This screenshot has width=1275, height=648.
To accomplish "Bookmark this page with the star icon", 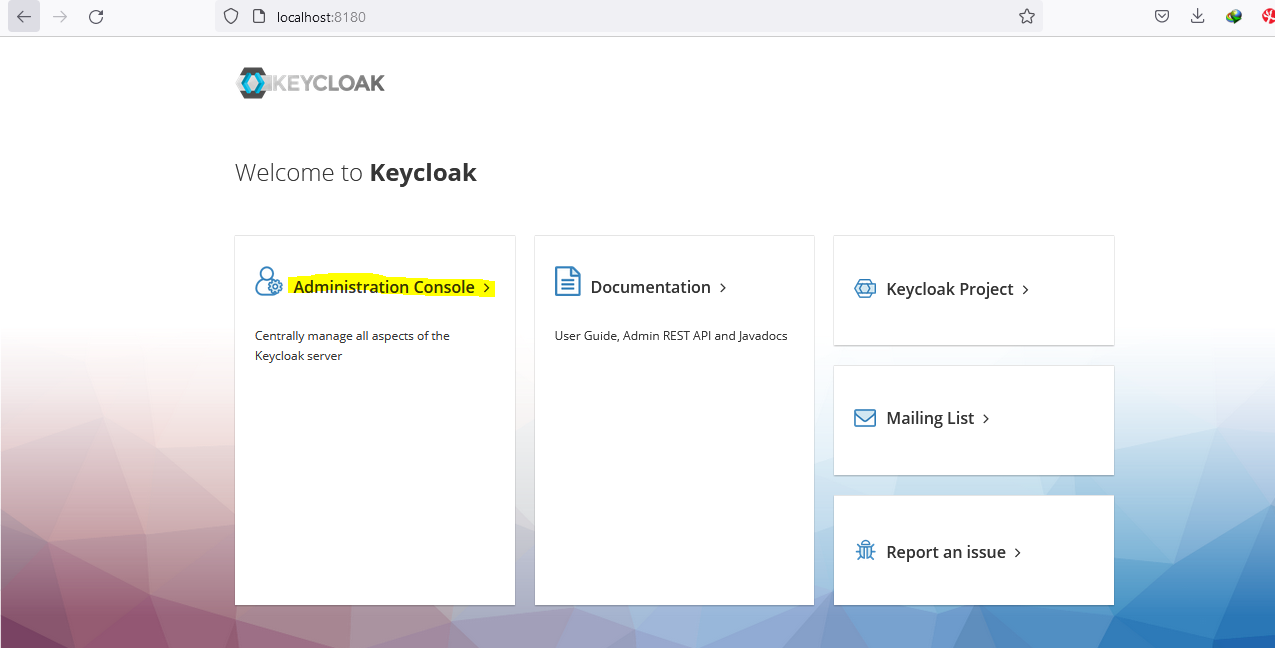I will pyautogui.click(x=1026, y=16).
